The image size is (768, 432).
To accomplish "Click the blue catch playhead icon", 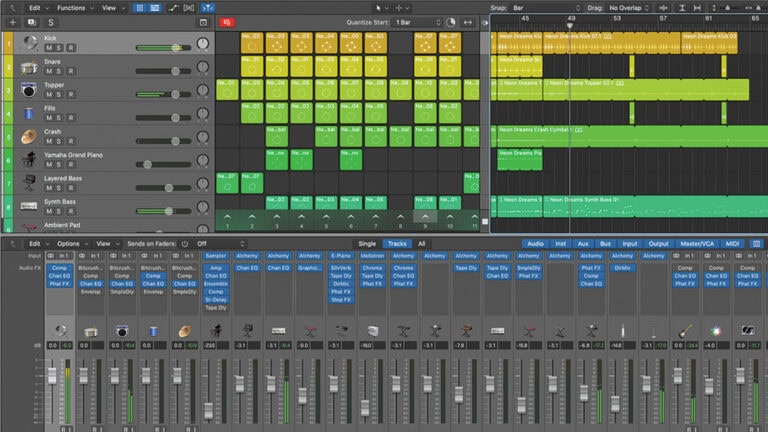I will click(208, 8).
